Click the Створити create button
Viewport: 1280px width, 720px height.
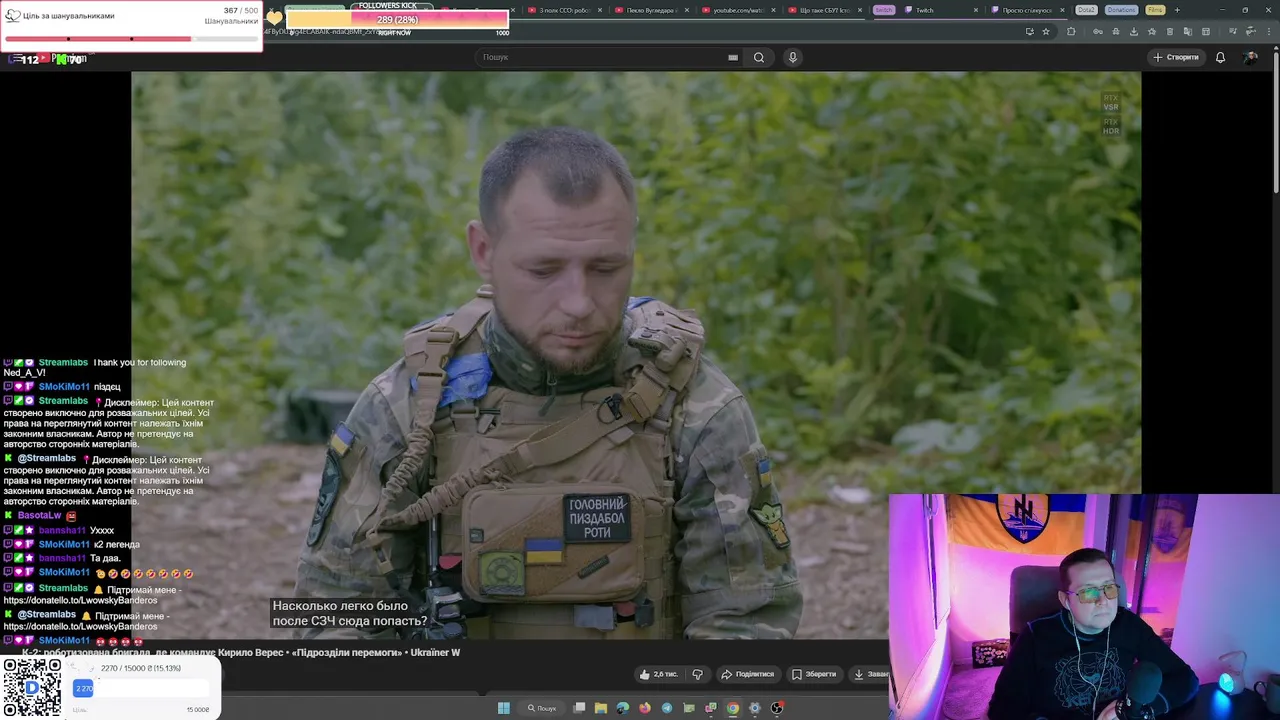click(1176, 57)
